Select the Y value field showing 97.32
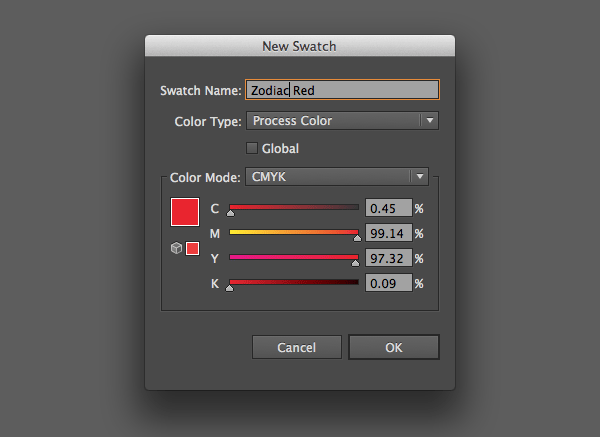 [389, 259]
